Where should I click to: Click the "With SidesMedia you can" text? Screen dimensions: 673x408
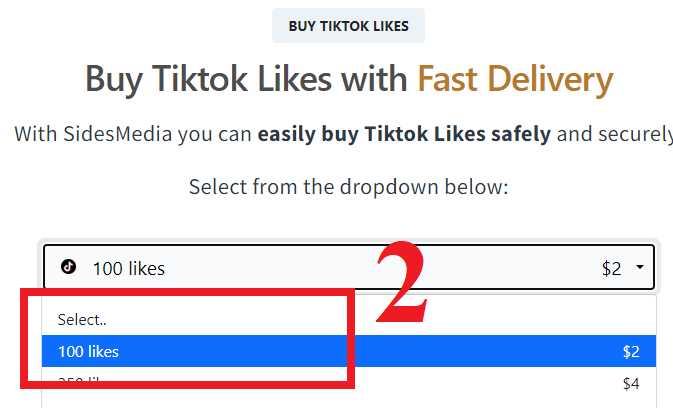tap(133, 134)
